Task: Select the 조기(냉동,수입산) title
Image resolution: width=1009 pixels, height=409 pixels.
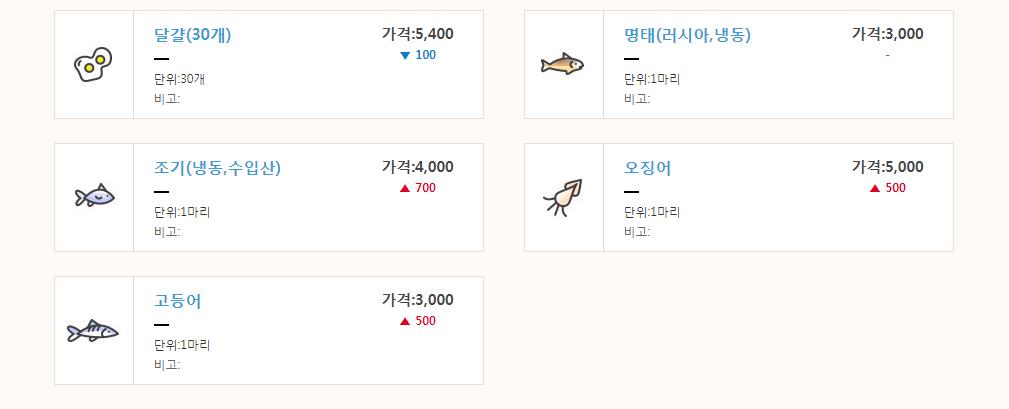Action: tap(224, 168)
